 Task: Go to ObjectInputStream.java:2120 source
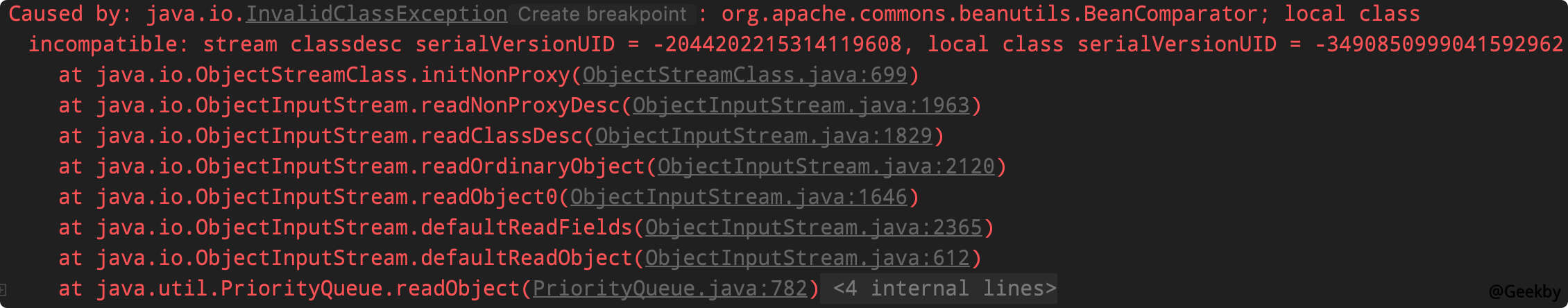point(826,166)
